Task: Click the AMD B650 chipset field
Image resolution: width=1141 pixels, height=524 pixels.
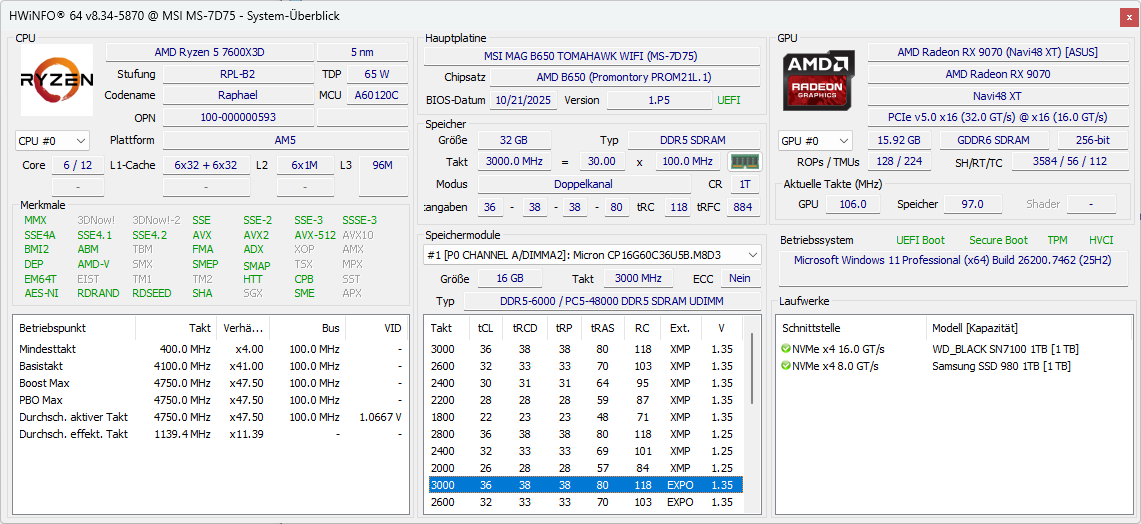Action: click(x=624, y=77)
